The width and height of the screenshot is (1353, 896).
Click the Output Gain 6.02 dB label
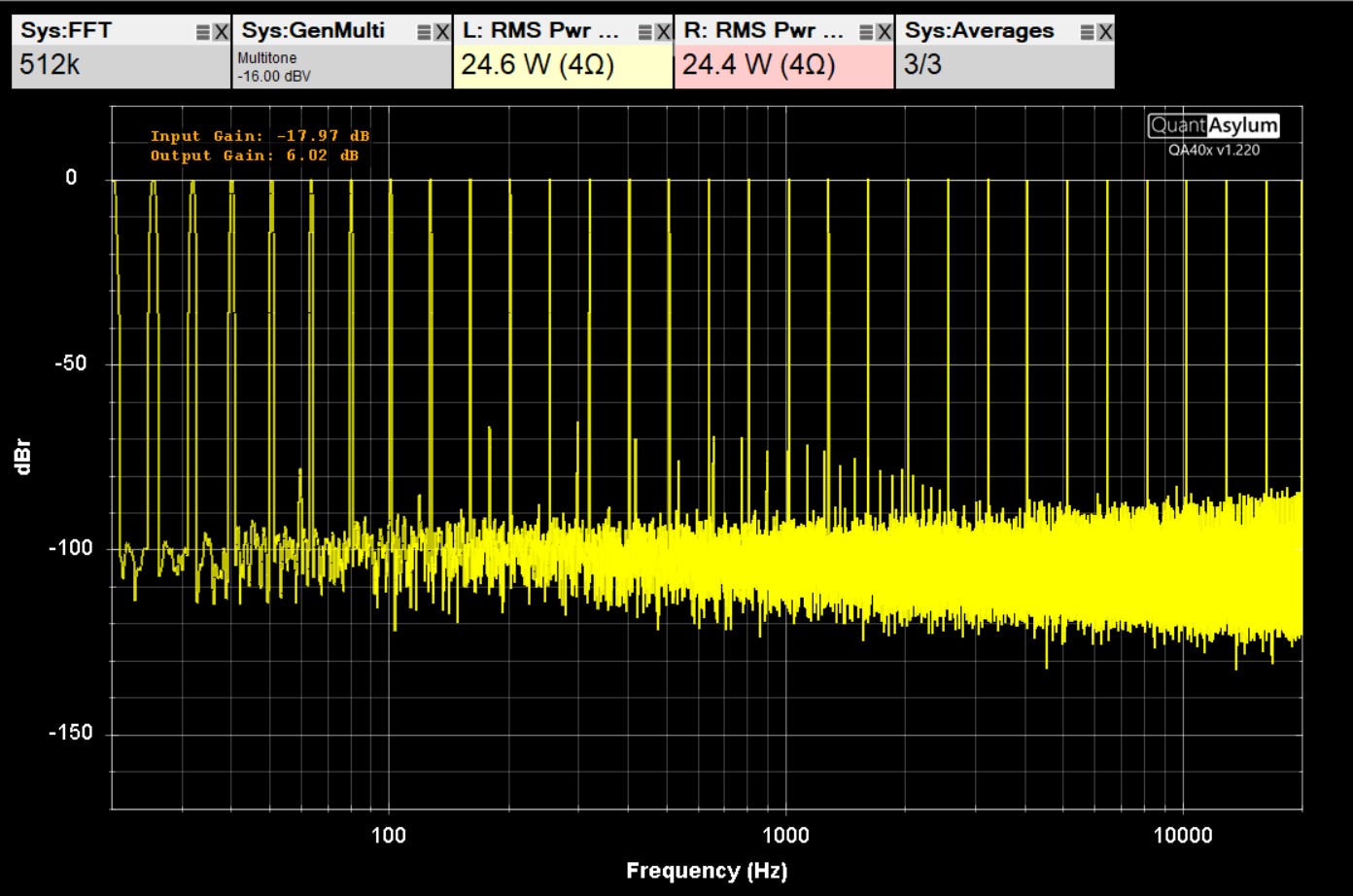254,155
